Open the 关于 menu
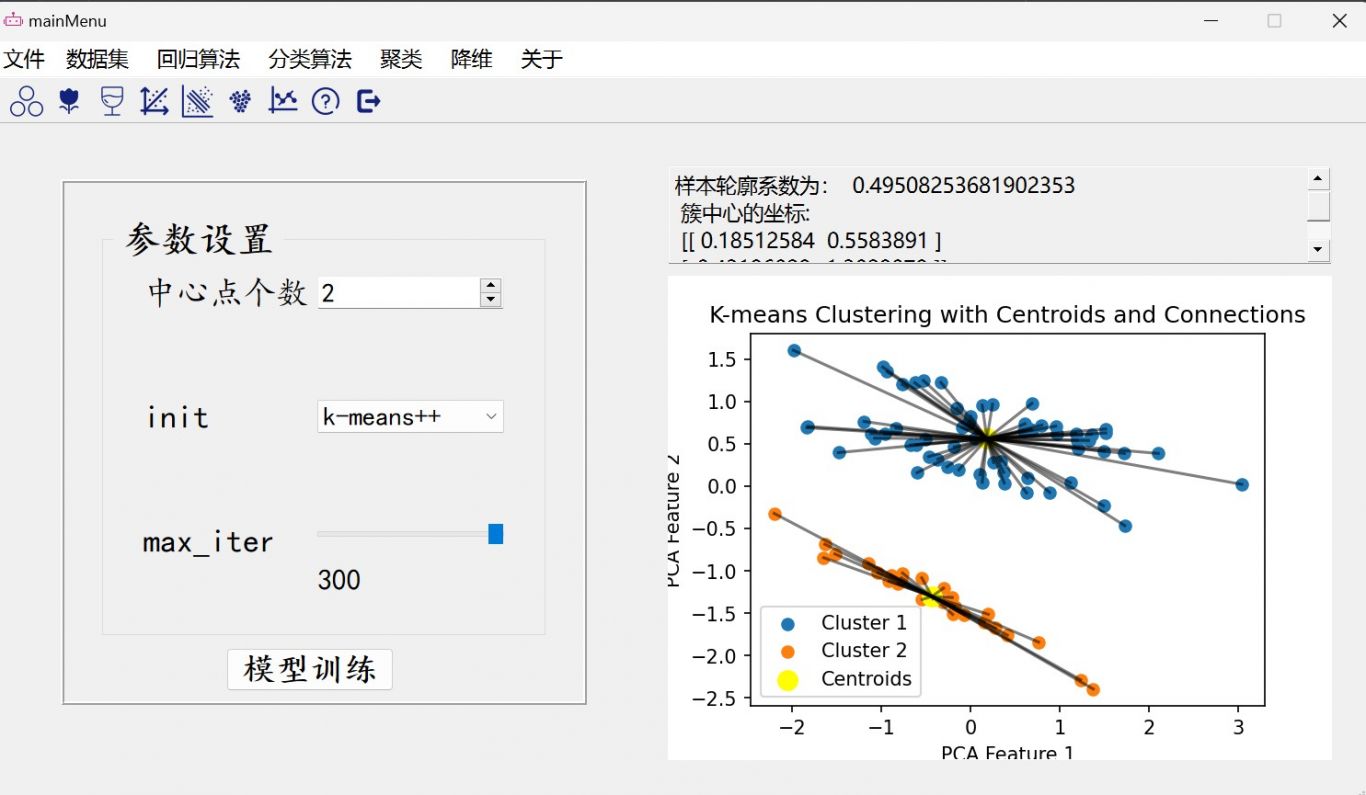This screenshot has width=1366, height=795. pos(542,59)
